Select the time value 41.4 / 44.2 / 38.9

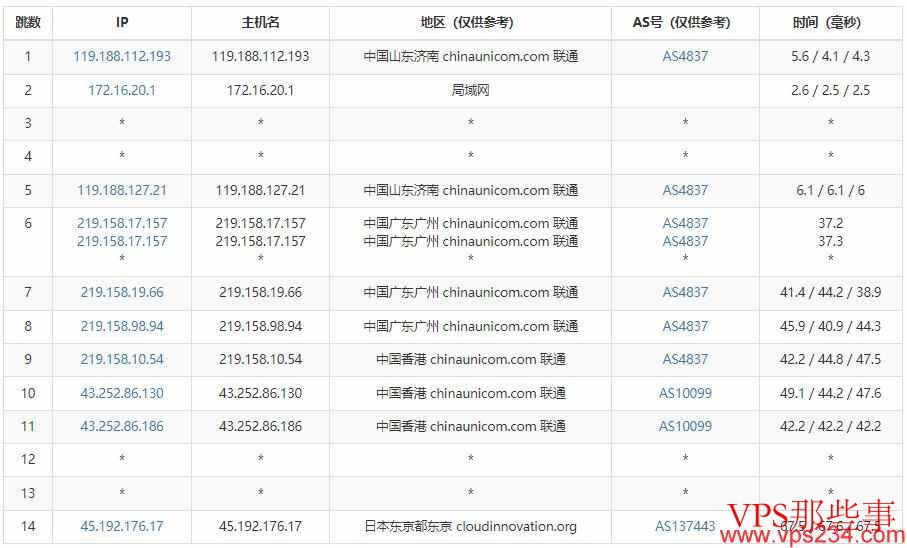tap(830, 292)
